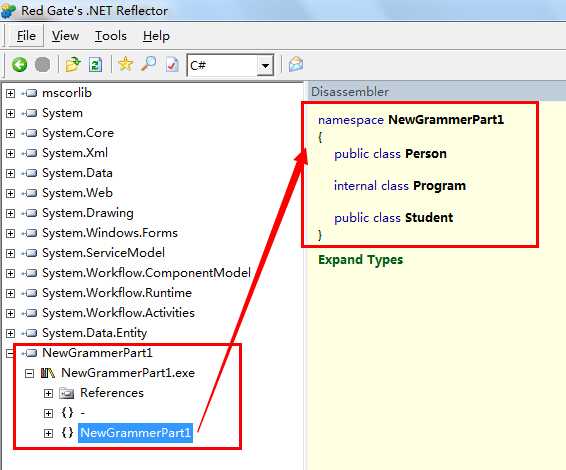Click the System.Data assembly icon

point(30,173)
